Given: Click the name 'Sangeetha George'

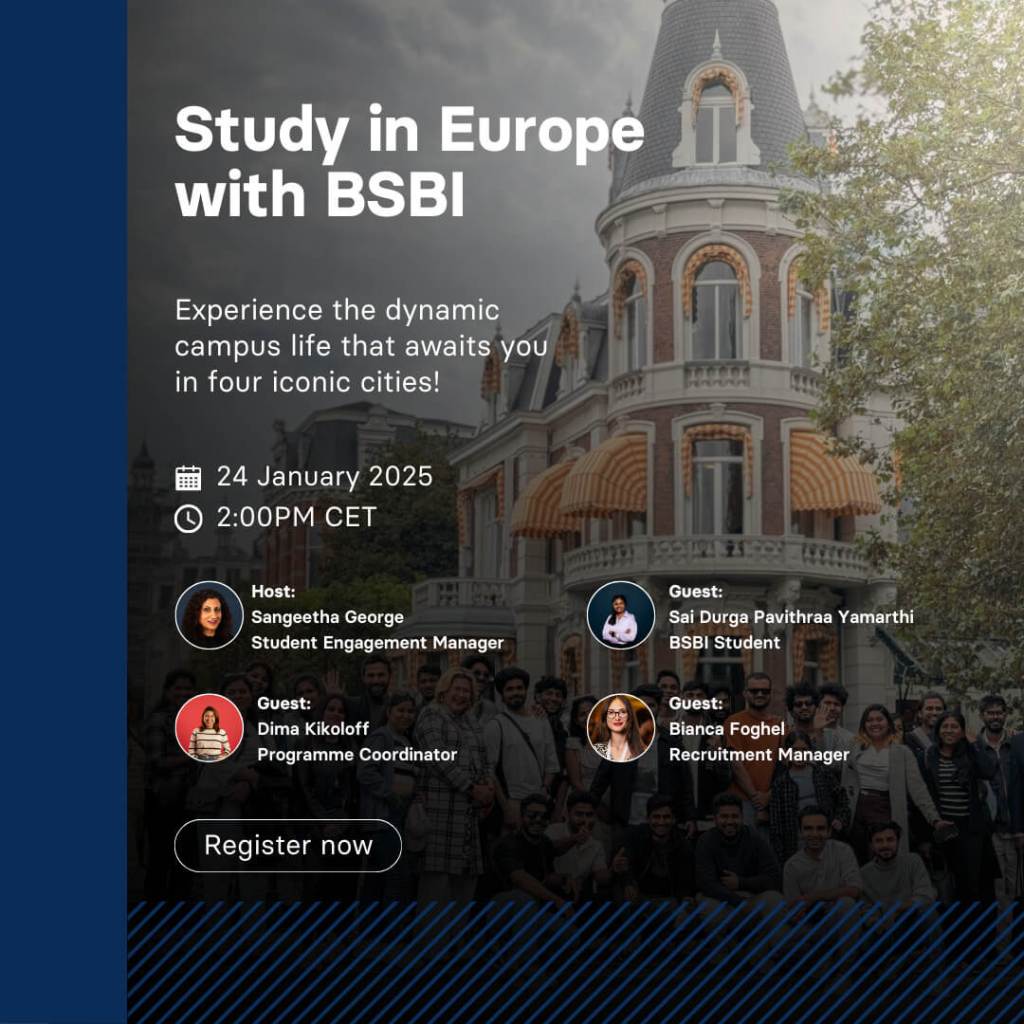Looking at the screenshot, I should (327, 617).
